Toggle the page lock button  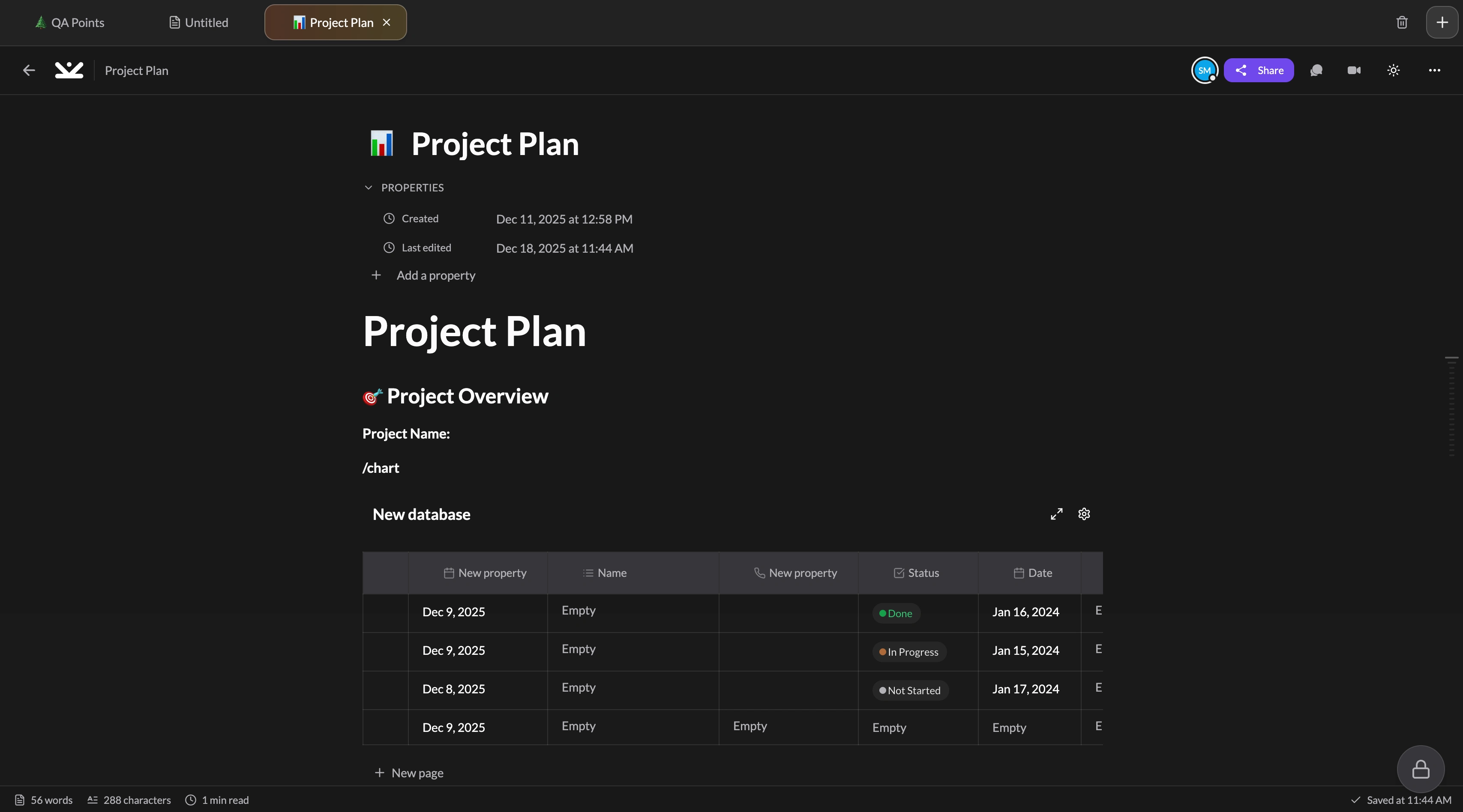click(x=1421, y=769)
